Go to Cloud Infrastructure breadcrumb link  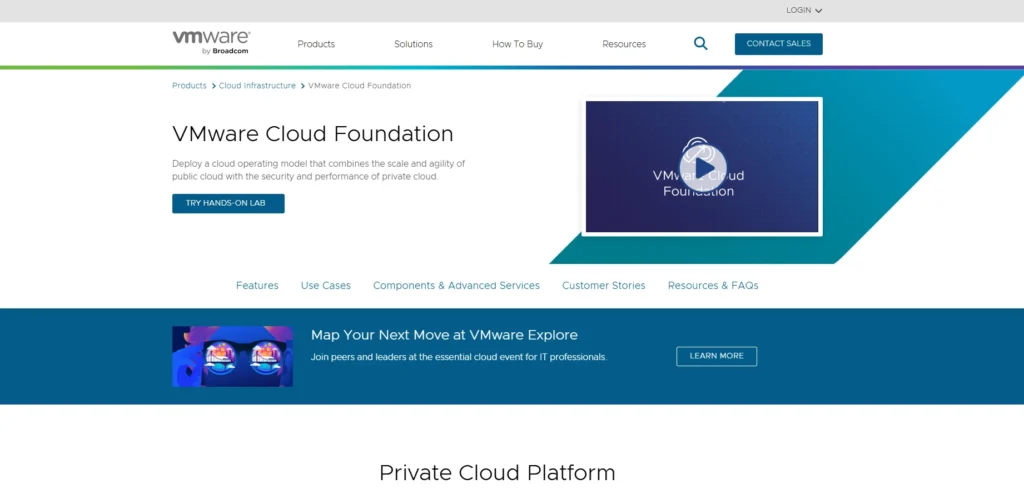coord(257,86)
